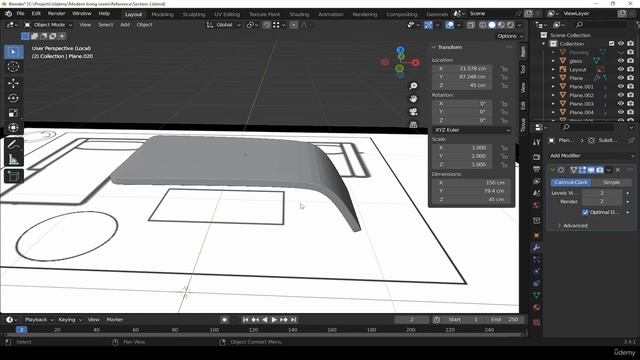640x360 pixels.
Task: Open Global transform orientation dropdown
Action: (x=224, y=25)
